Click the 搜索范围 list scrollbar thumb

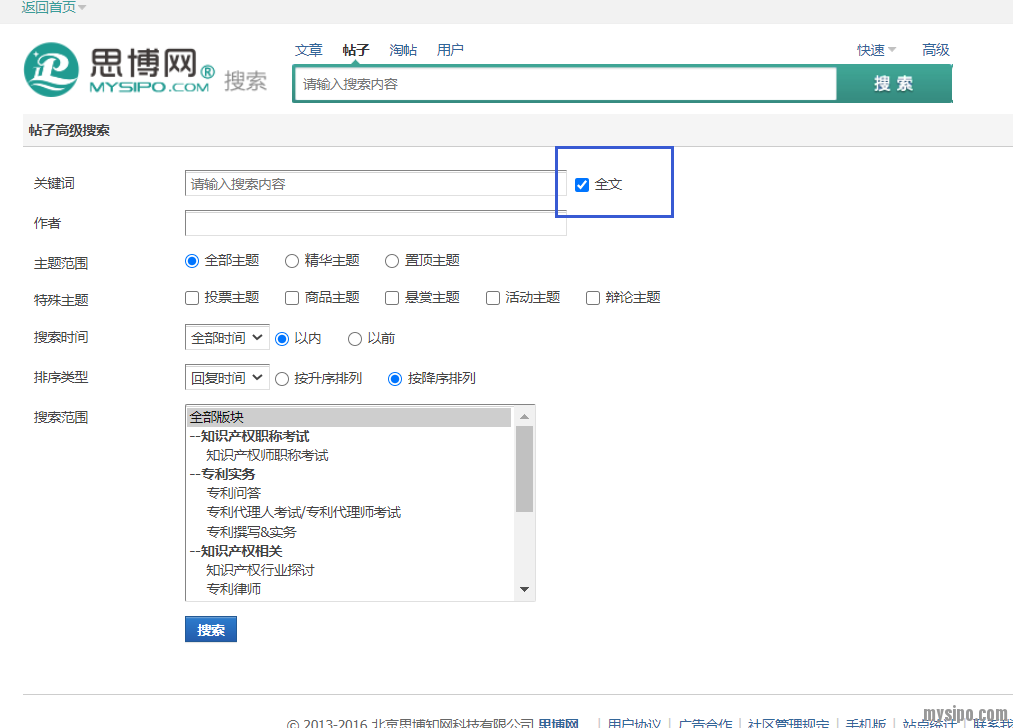pos(525,468)
